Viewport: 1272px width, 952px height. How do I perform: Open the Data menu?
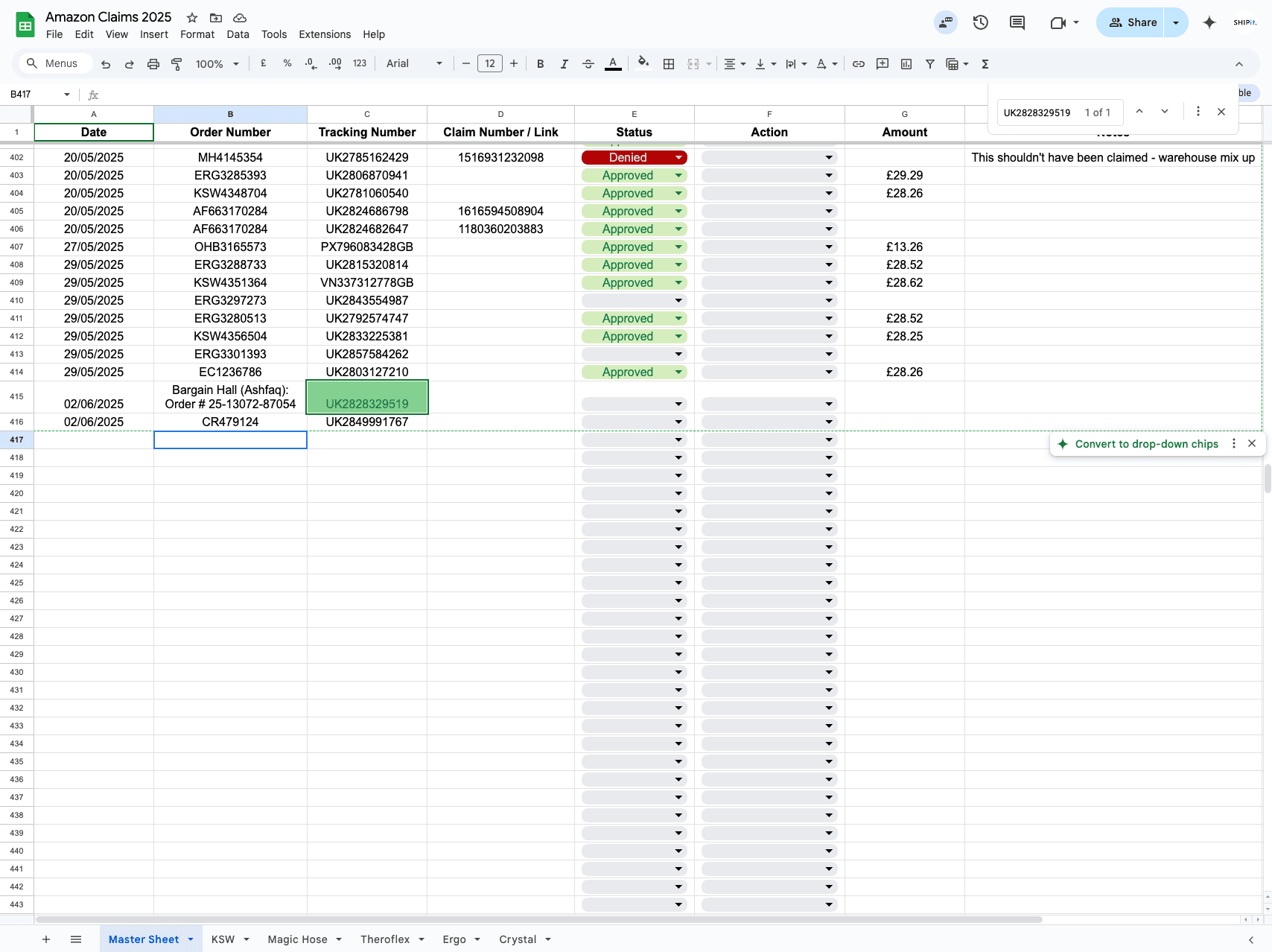[238, 34]
